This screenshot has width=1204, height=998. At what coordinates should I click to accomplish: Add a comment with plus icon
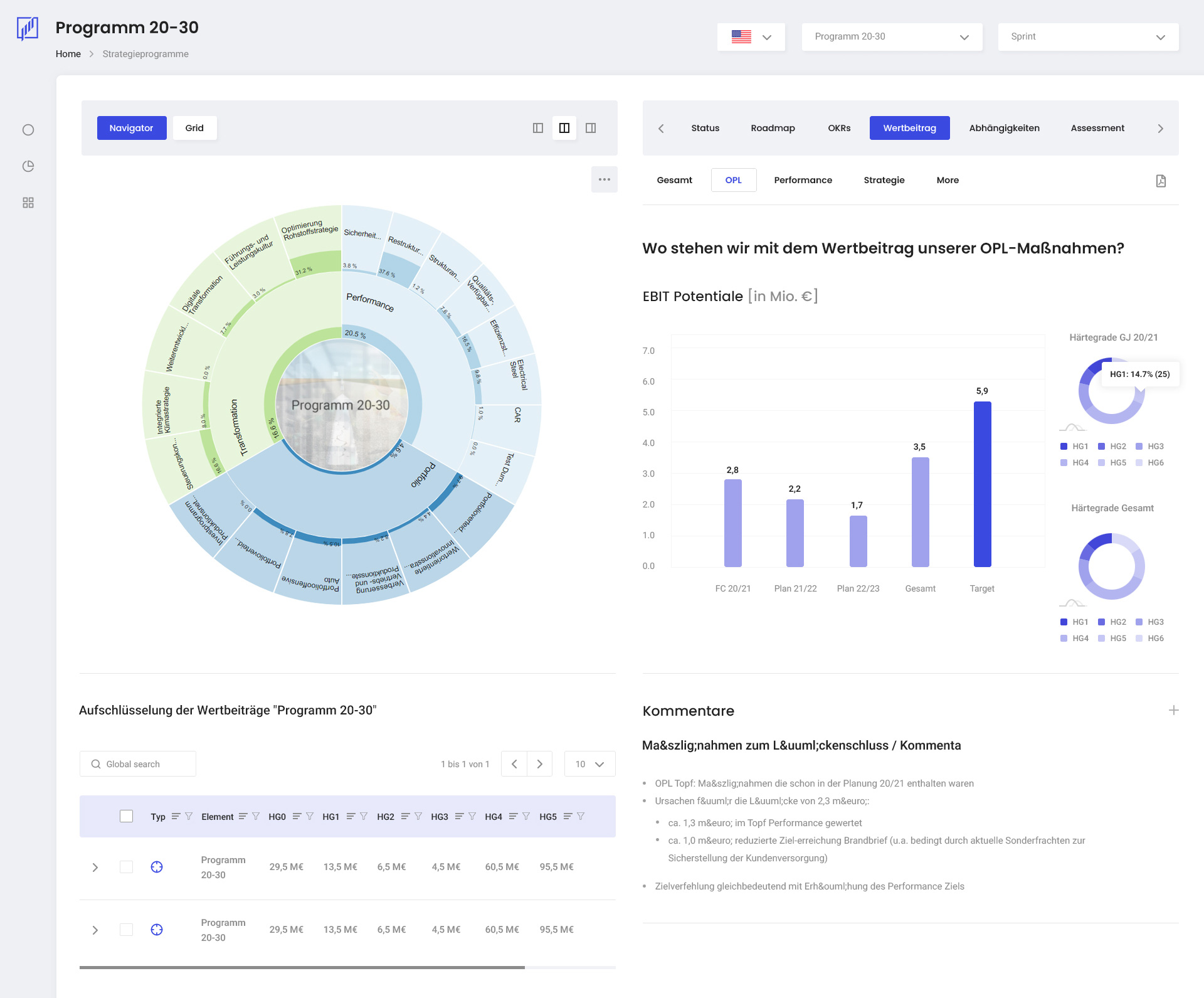click(x=1173, y=710)
